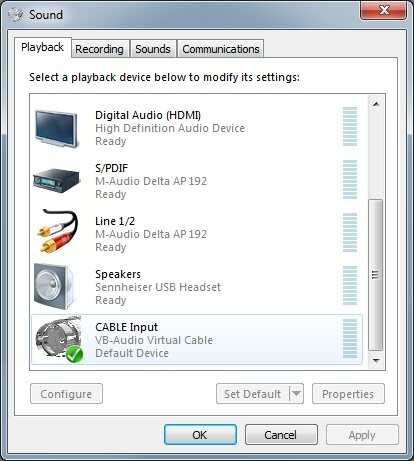Click the scrollbar up arrow in device list
The image size is (414, 461).
(376, 104)
